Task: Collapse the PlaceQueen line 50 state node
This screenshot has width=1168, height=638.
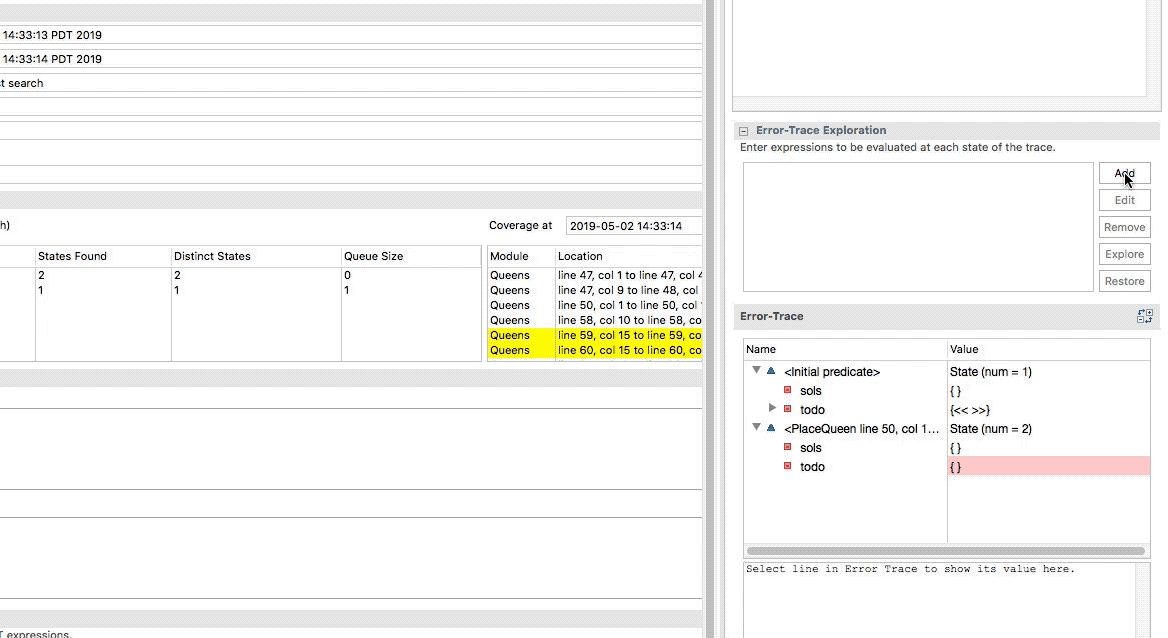Action: pyautogui.click(x=756, y=429)
